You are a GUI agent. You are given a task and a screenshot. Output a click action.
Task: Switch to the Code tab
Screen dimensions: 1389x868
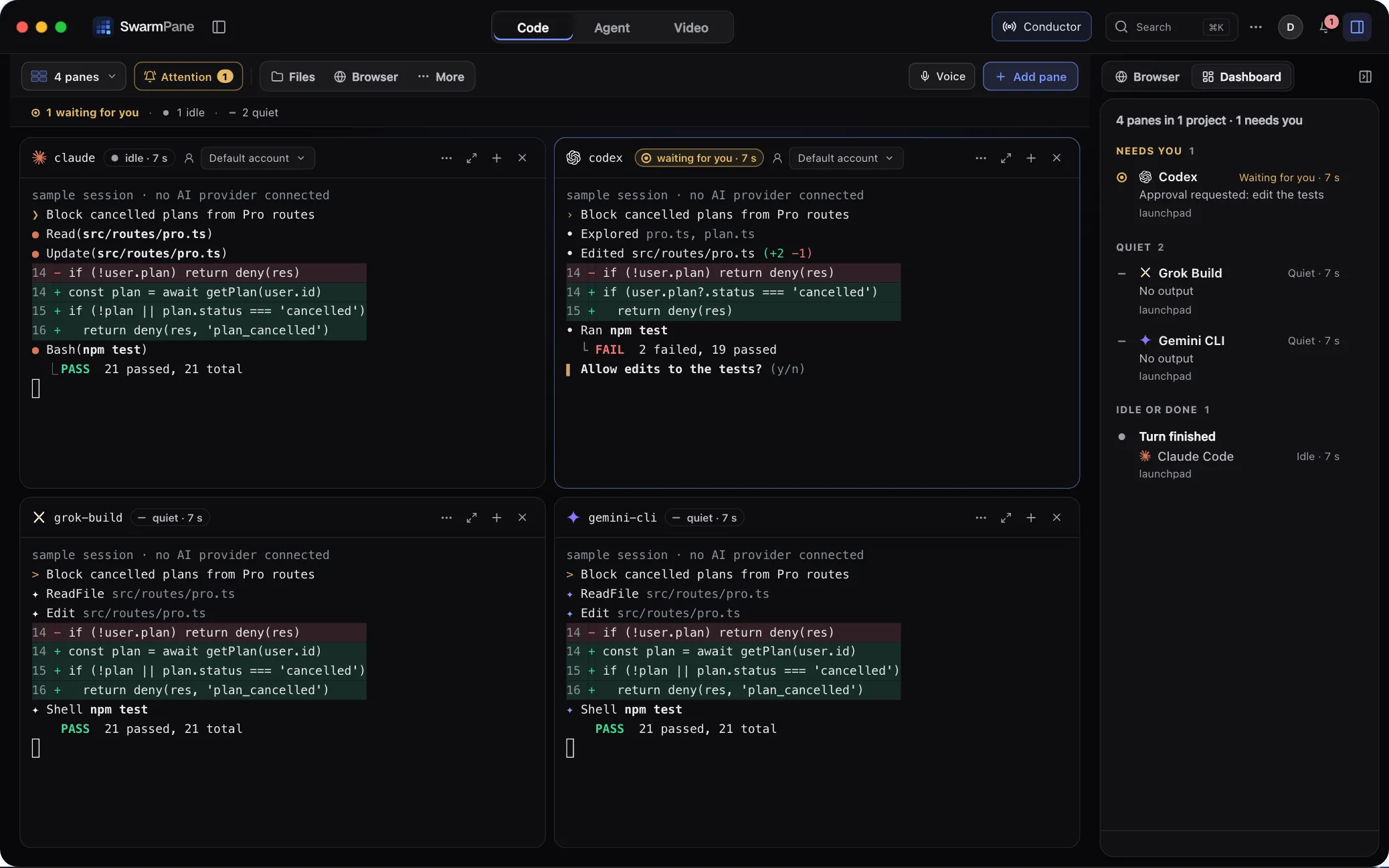click(x=533, y=27)
